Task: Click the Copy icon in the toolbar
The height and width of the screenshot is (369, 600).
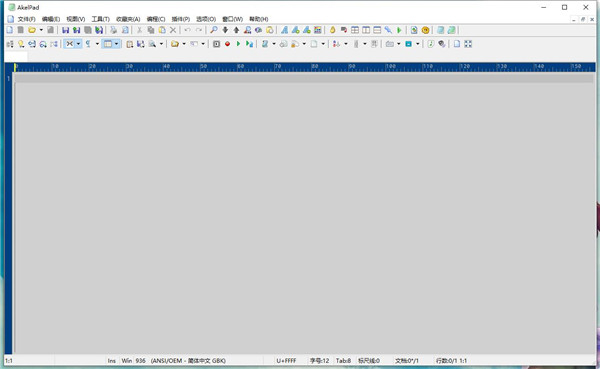Action: 151,30
